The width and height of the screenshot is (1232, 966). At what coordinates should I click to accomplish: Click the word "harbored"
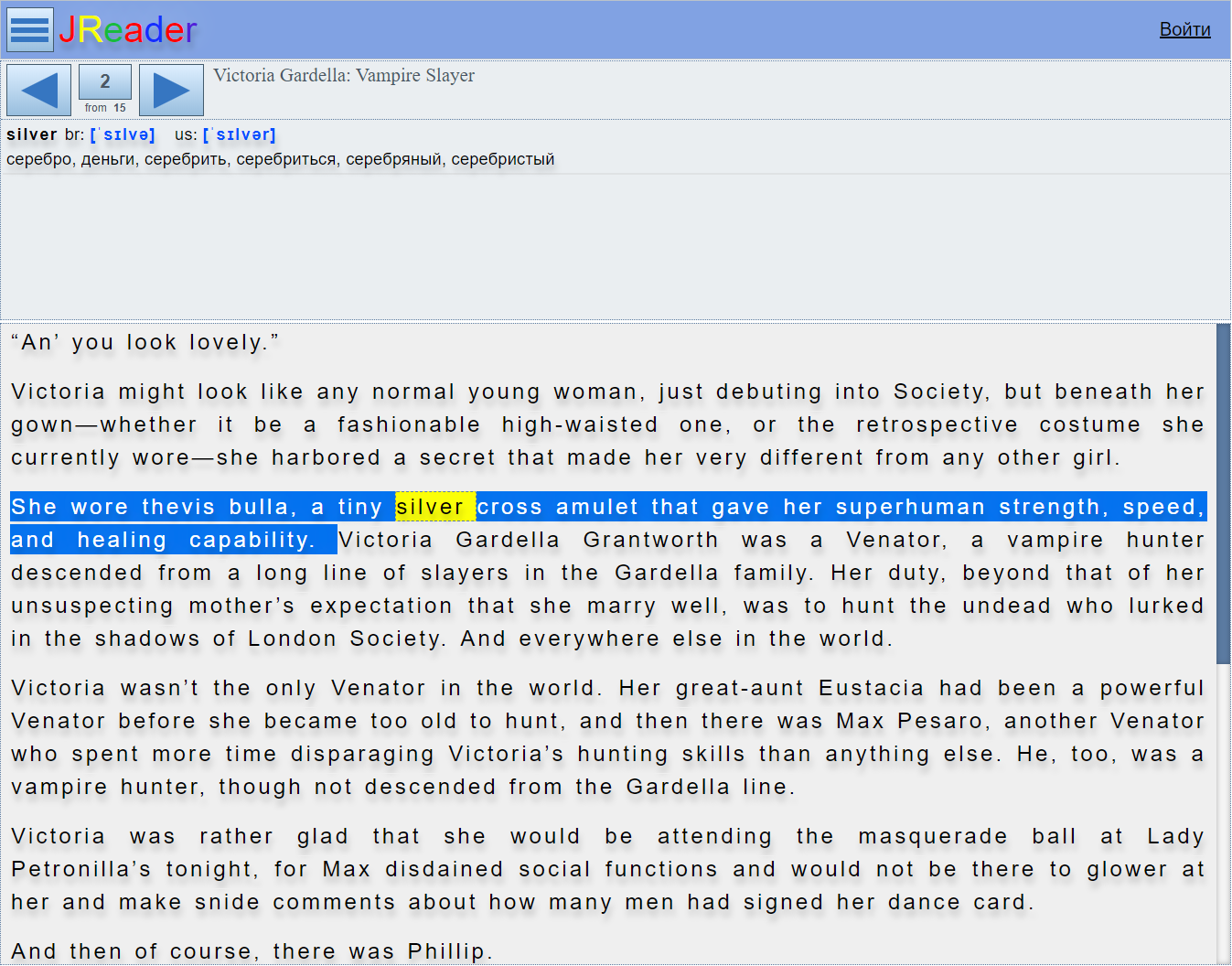pyautogui.click(x=327, y=457)
